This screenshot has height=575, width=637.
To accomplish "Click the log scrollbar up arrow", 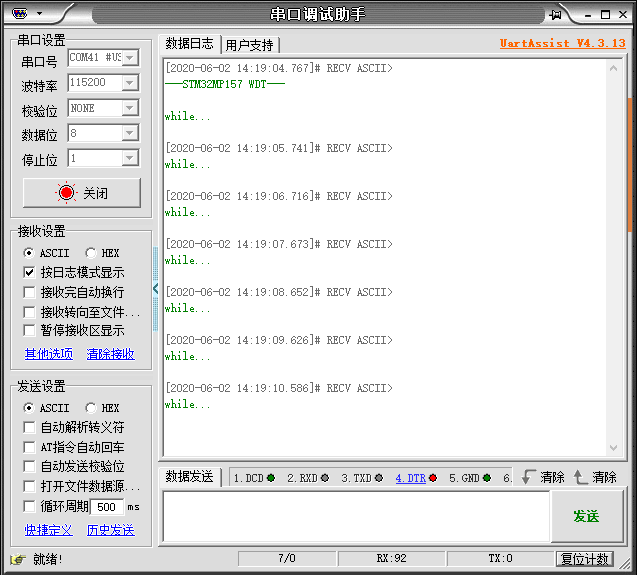I will click(613, 68).
